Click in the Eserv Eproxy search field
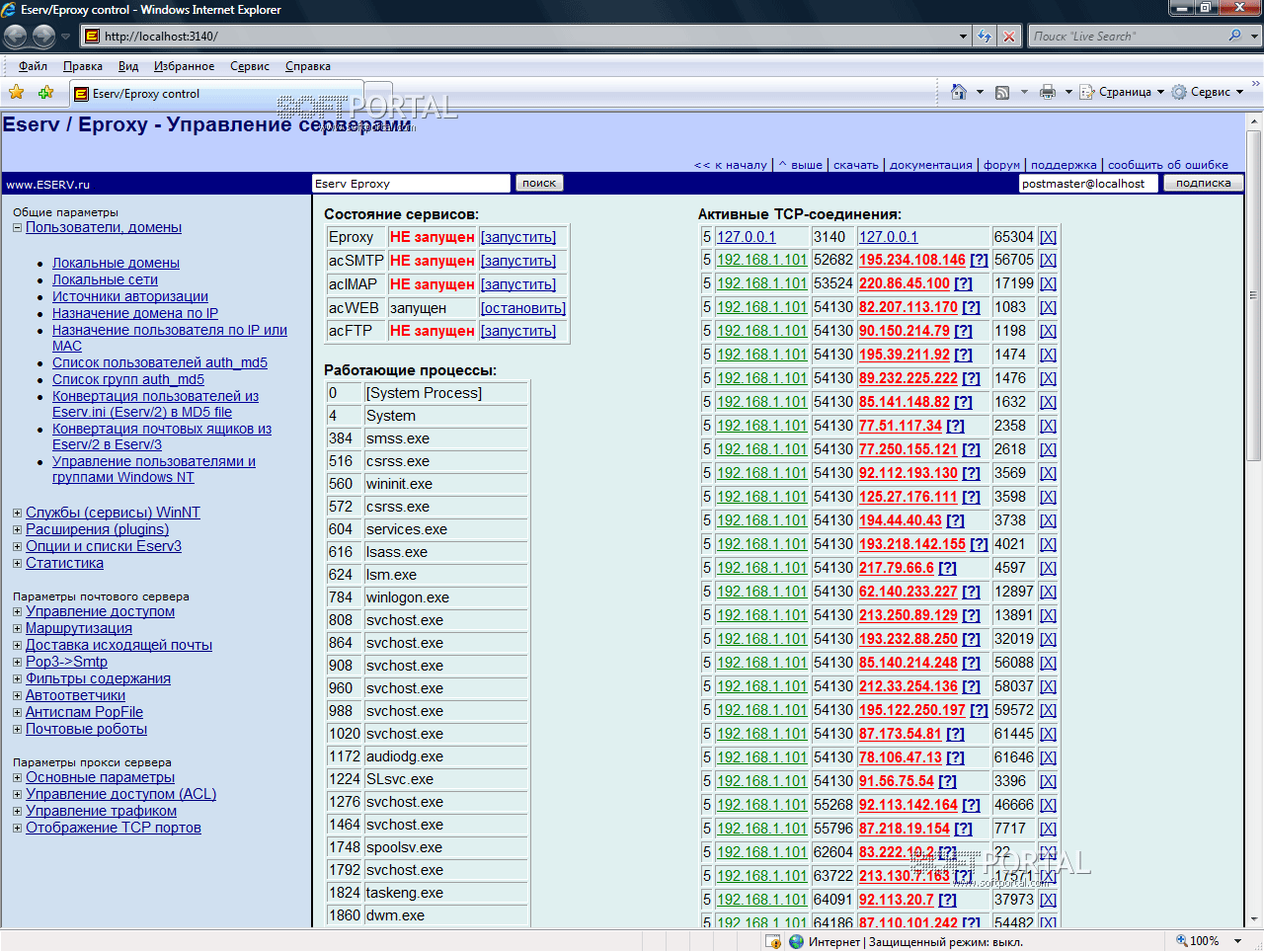The width and height of the screenshot is (1264, 952). (411, 183)
